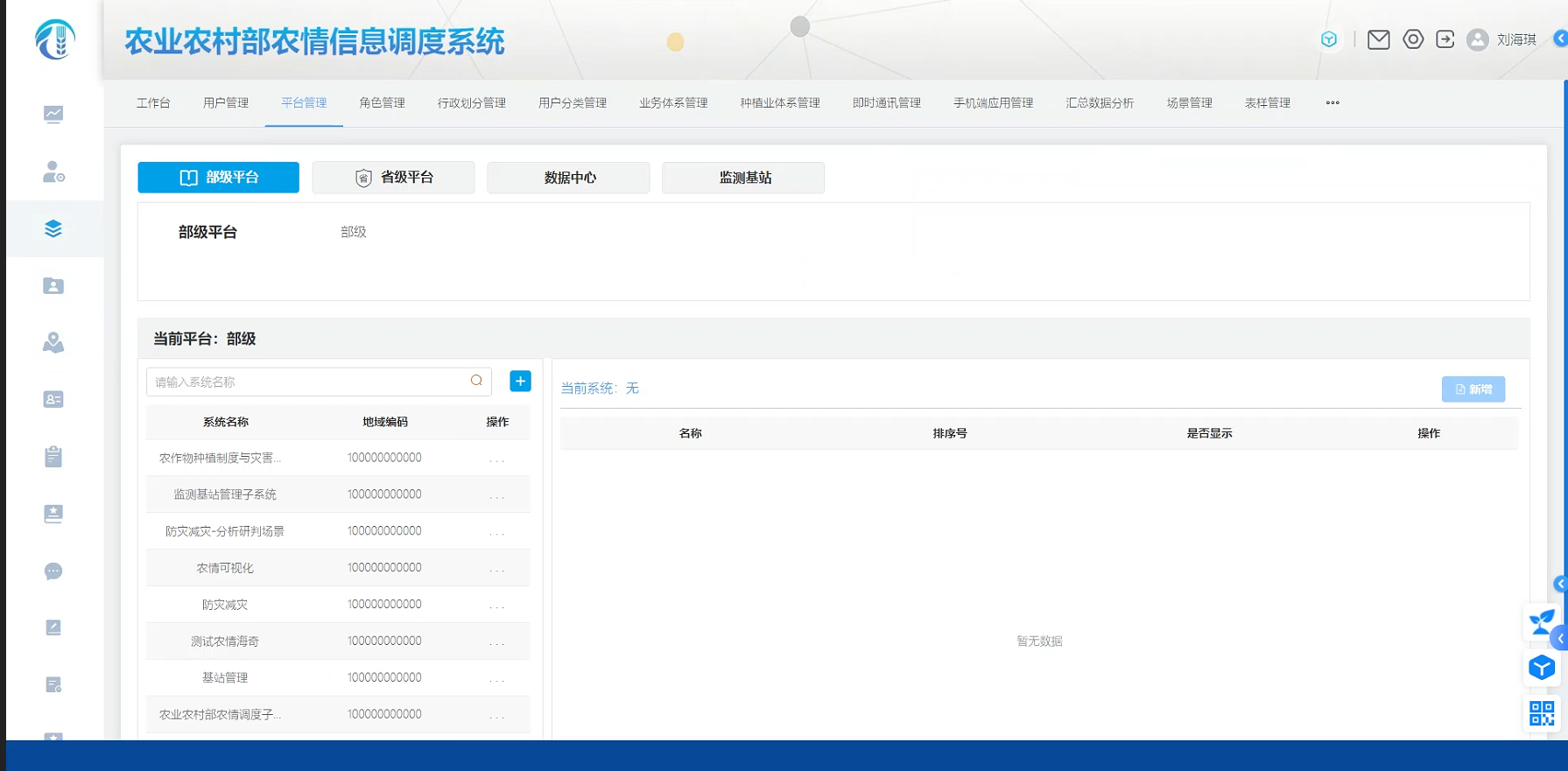The image size is (1568, 771).
Task: Click the logout arrow icon
Action: tap(1445, 39)
